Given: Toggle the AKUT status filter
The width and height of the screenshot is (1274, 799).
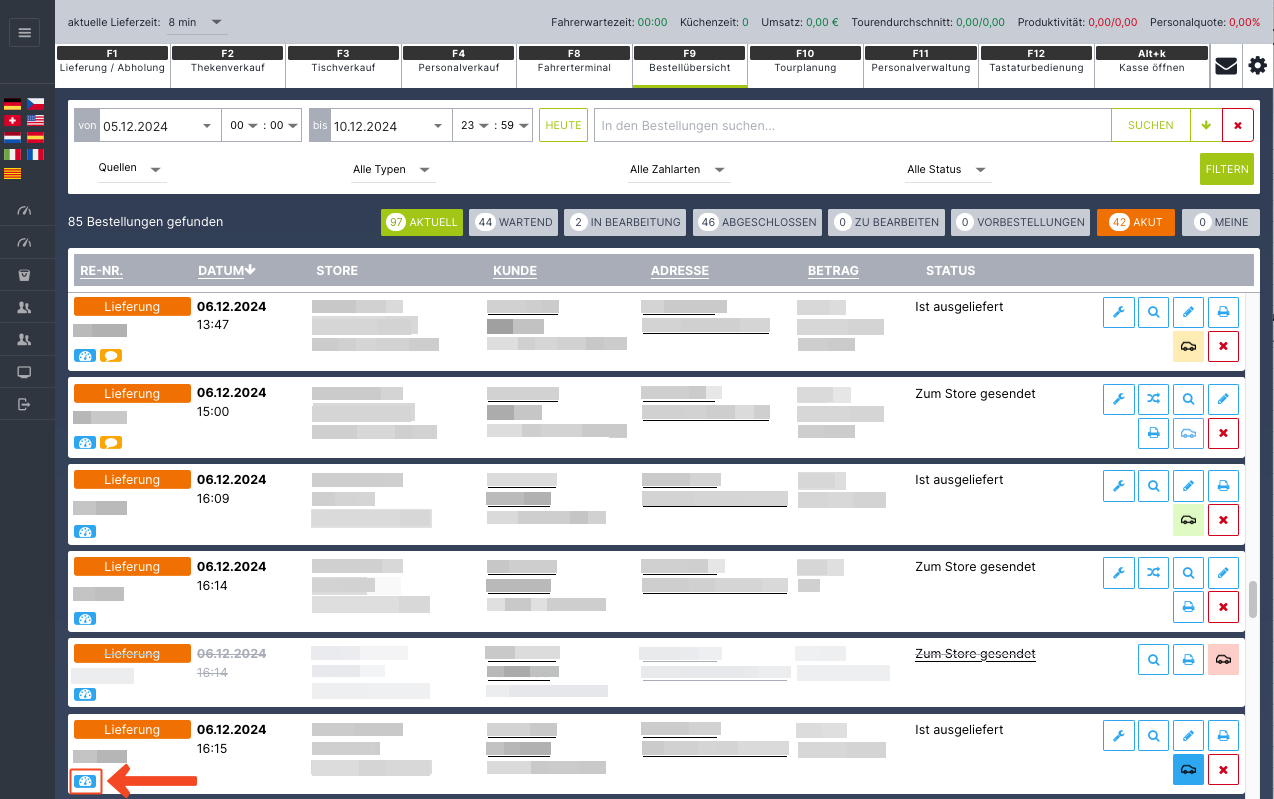Looking at the screenshot, I should 1134,222.
